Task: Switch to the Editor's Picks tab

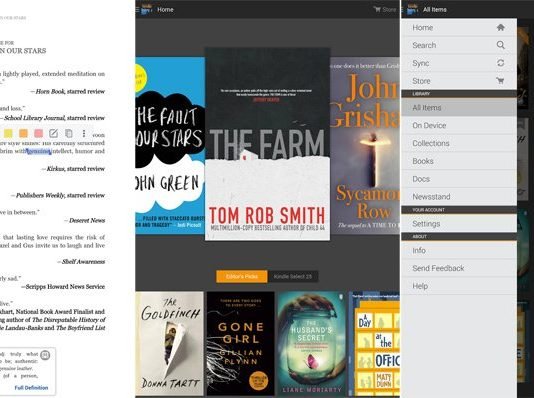Action: pyautogui.click(x=242, y=276)
